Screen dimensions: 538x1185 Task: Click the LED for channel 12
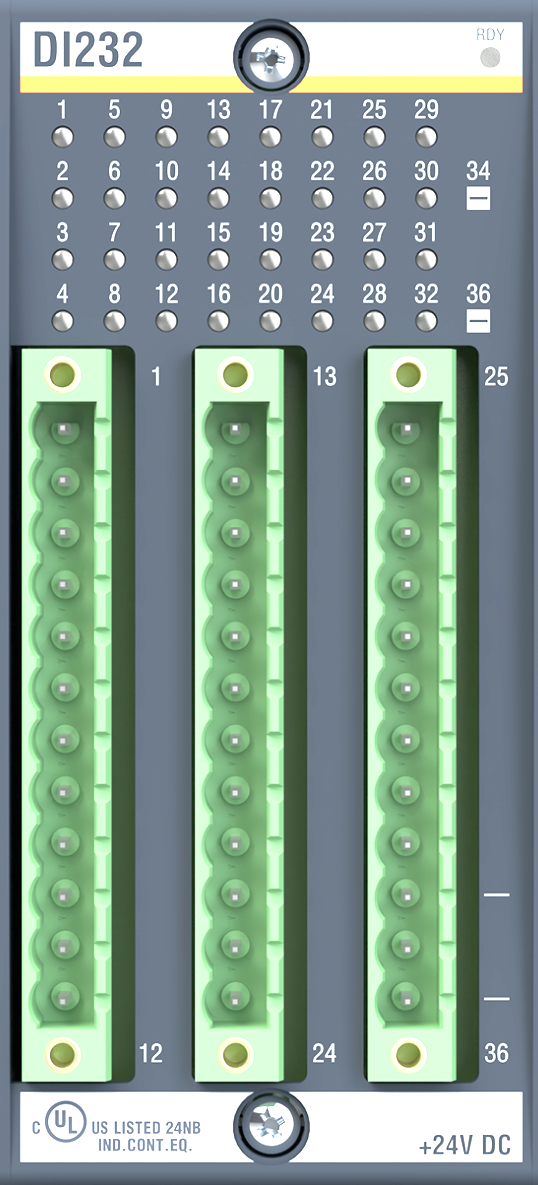(x=166, y=320)
